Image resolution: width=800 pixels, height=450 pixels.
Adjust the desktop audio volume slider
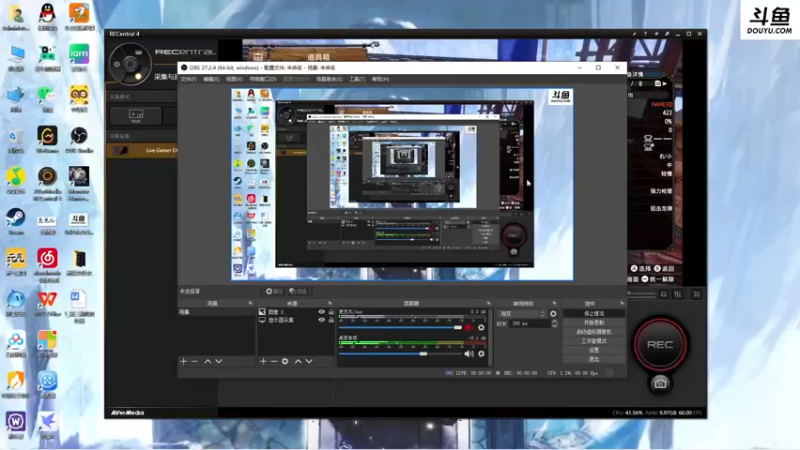pyautogui.click(x=401, y=354)
